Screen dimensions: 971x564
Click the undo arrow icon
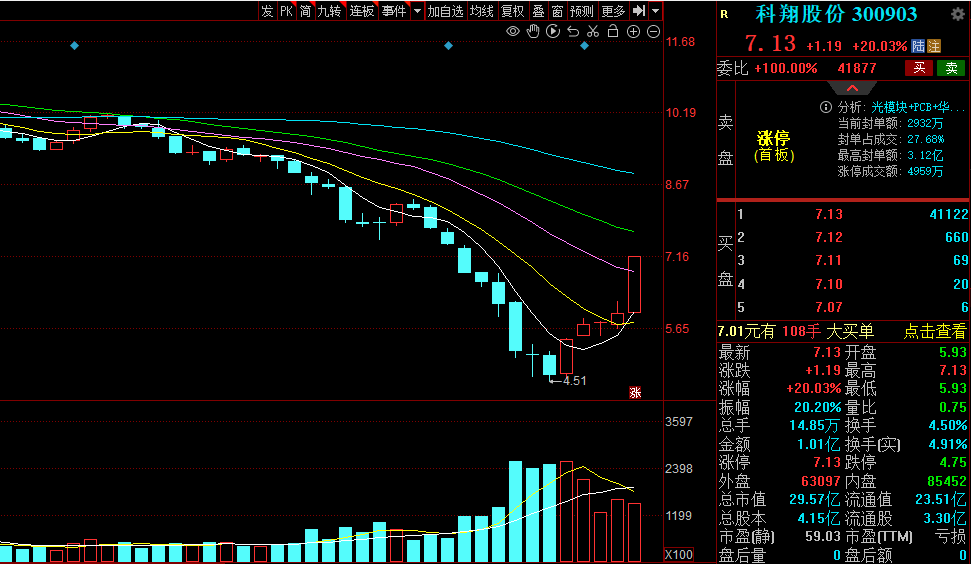(573, 32)
